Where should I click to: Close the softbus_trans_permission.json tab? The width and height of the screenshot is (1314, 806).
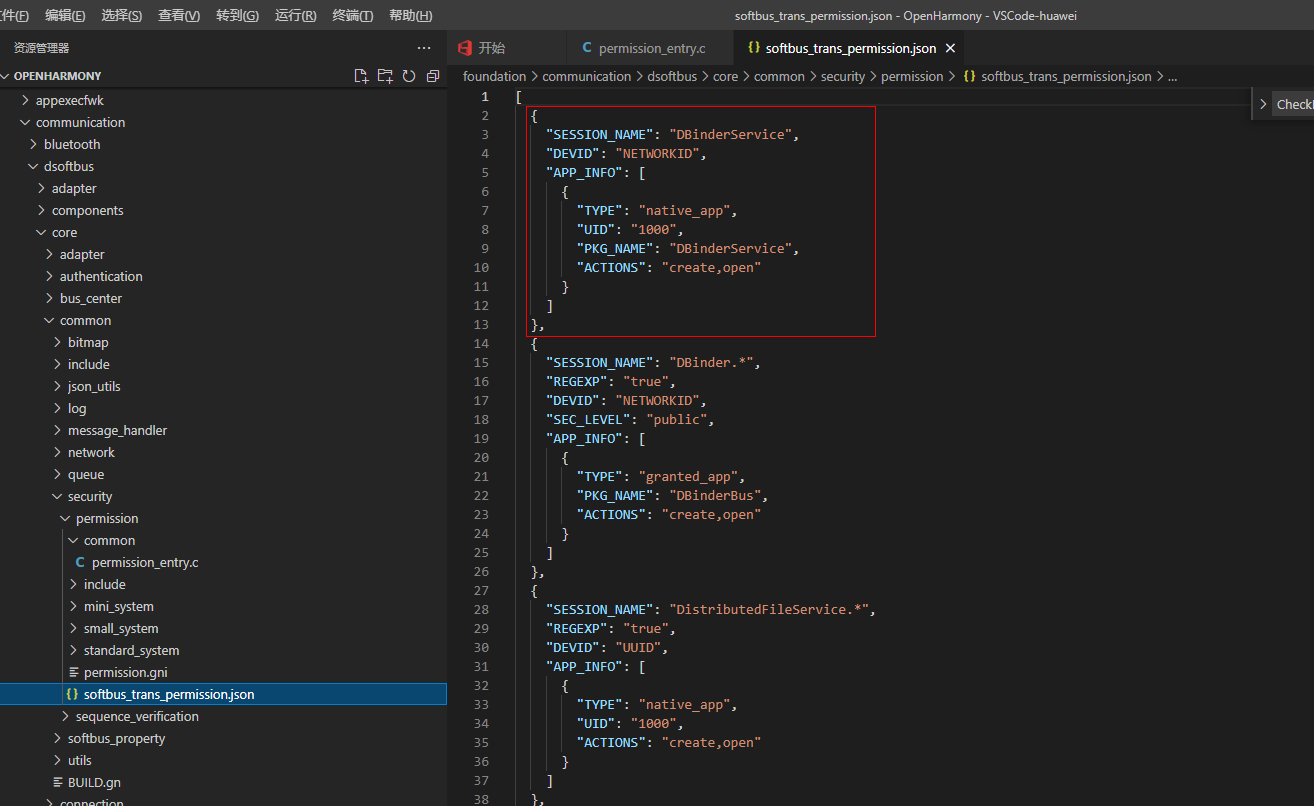(950, 48)
